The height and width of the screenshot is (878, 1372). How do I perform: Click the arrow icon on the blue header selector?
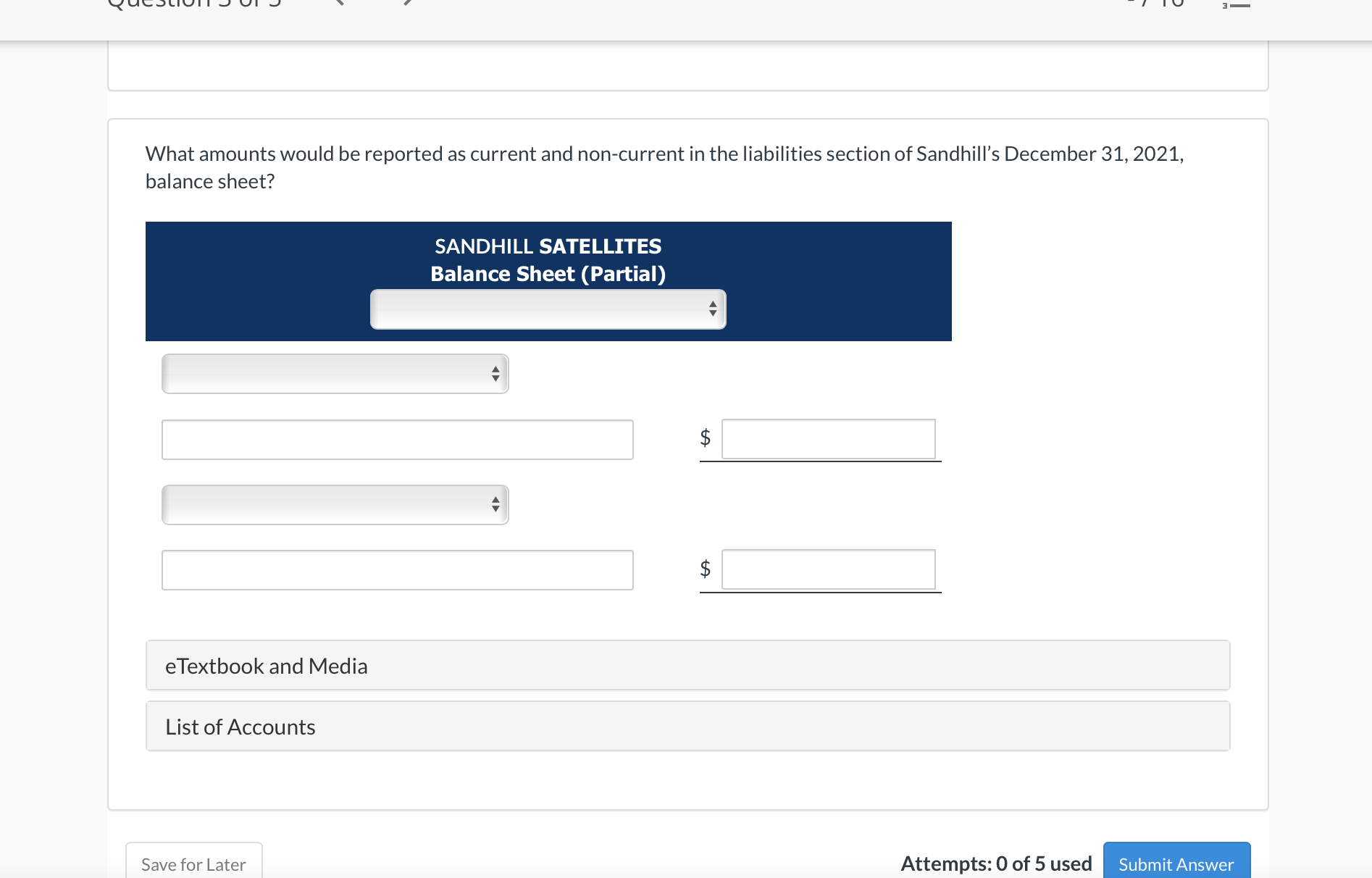click(712, 309)
